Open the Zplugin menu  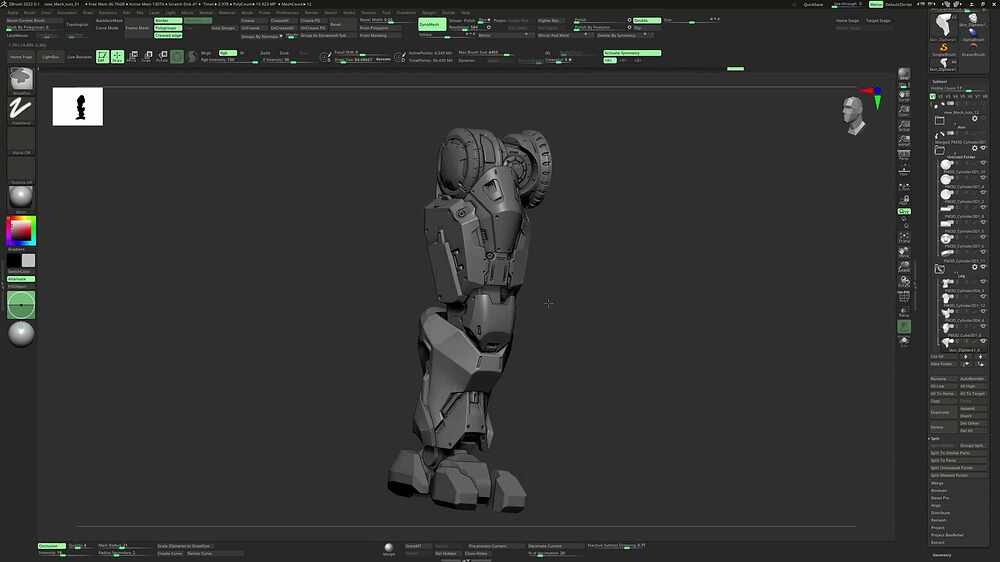click(429, 12)
